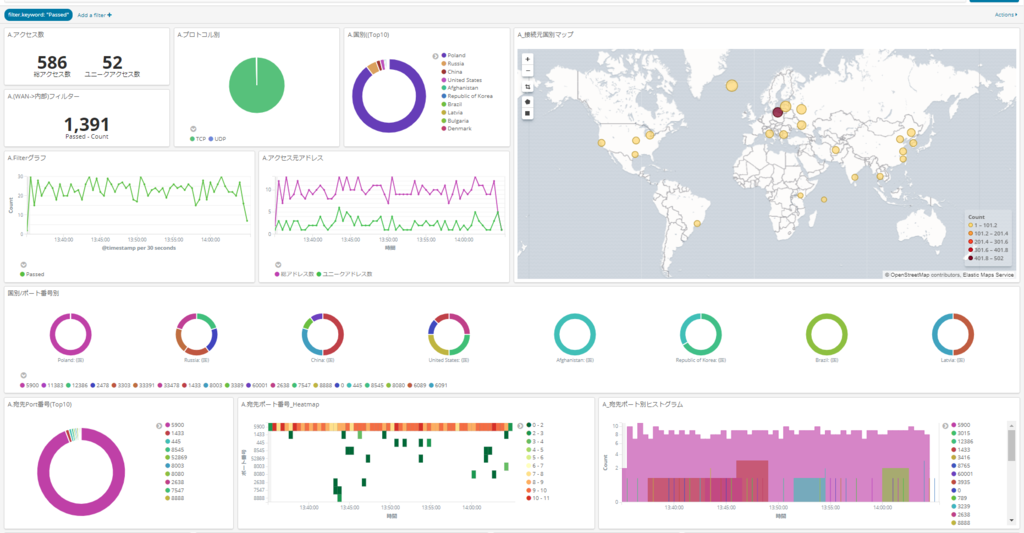Screen dimensions: 1024x533
Task: Select Bulgaria in country legend
Action: pyautogui.click(x=458, y=121)
